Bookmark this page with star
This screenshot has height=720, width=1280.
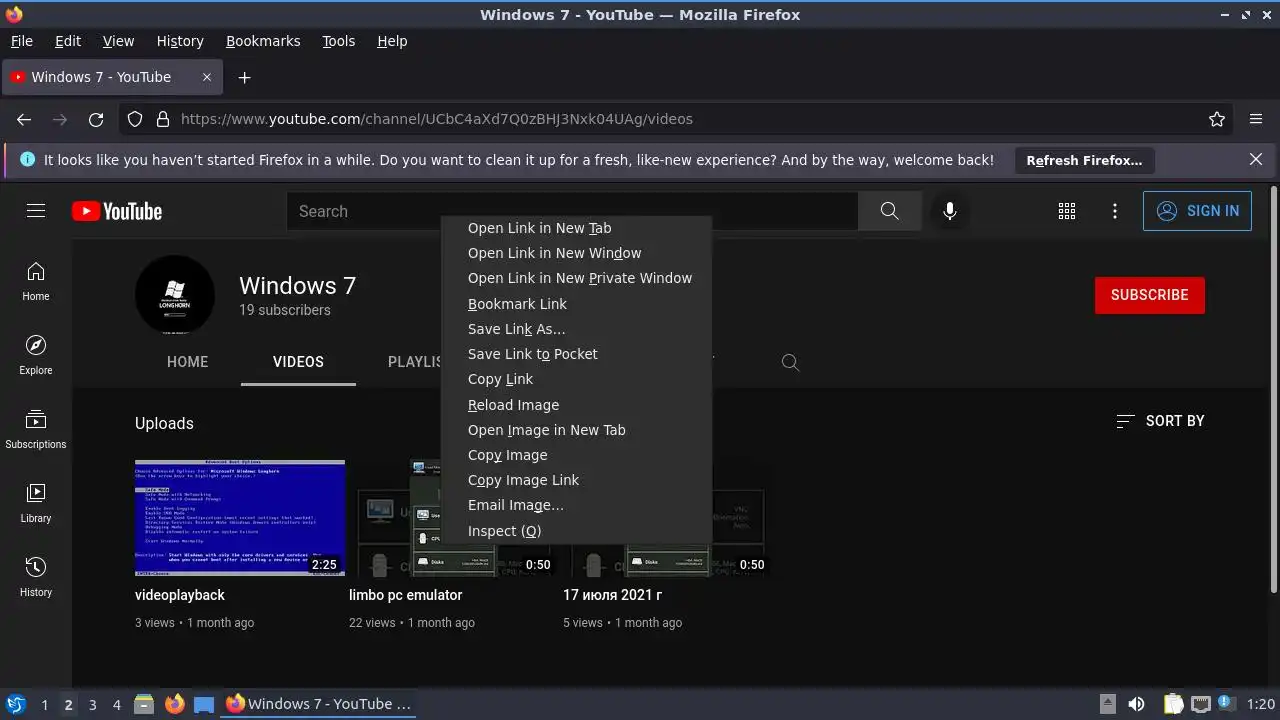(1217, 119)
